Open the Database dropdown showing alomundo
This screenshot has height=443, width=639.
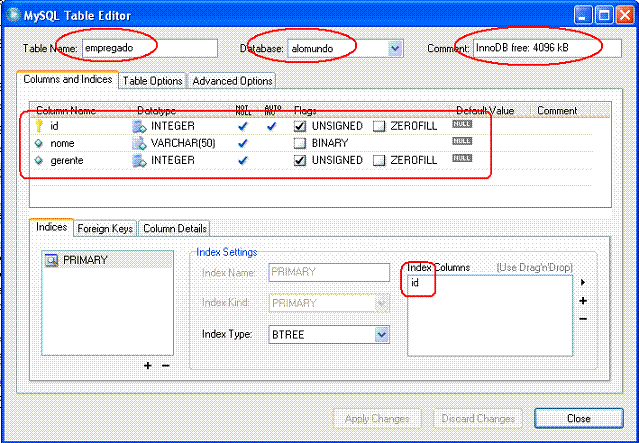tap(394, 48)
